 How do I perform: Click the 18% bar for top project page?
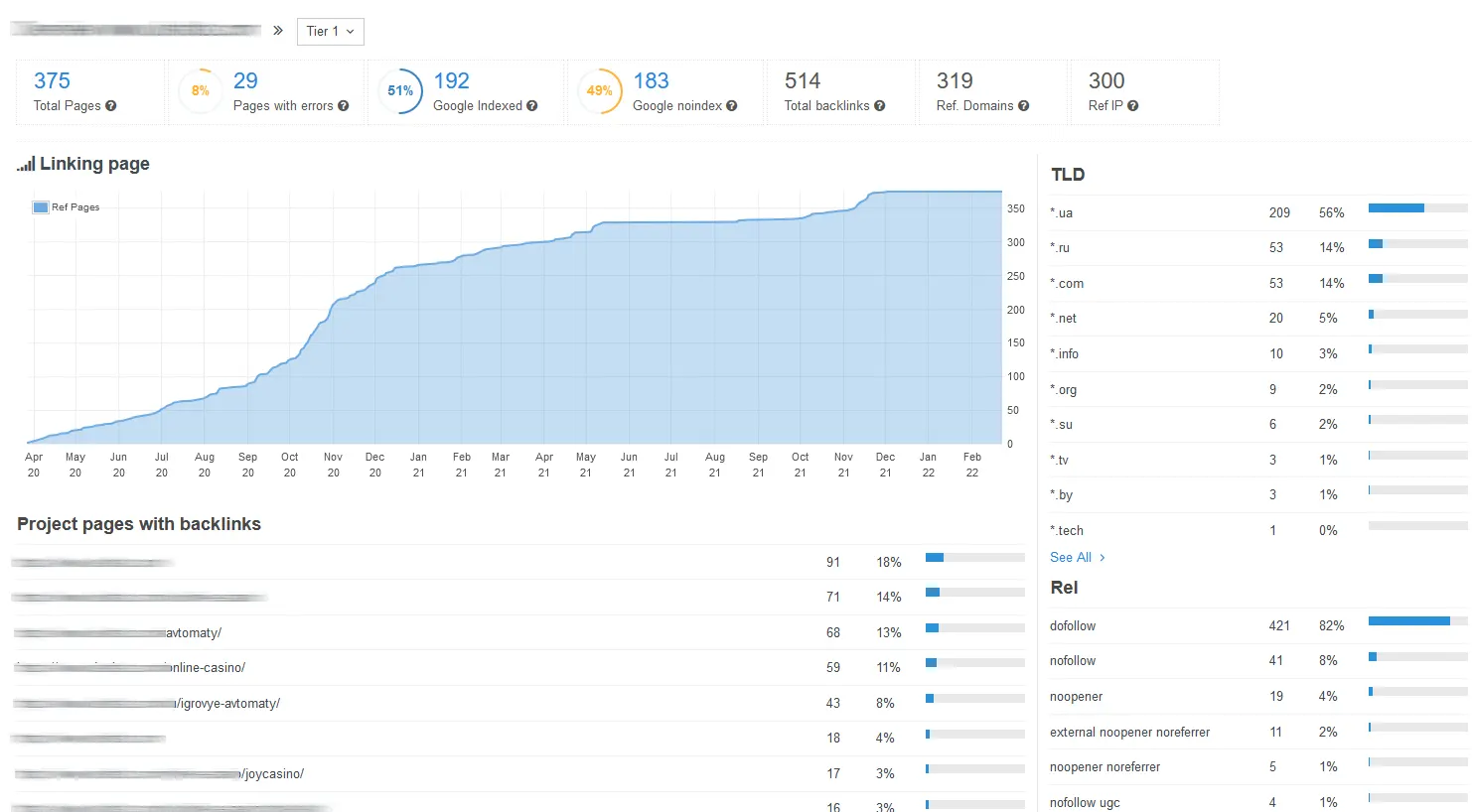(974, 558)
